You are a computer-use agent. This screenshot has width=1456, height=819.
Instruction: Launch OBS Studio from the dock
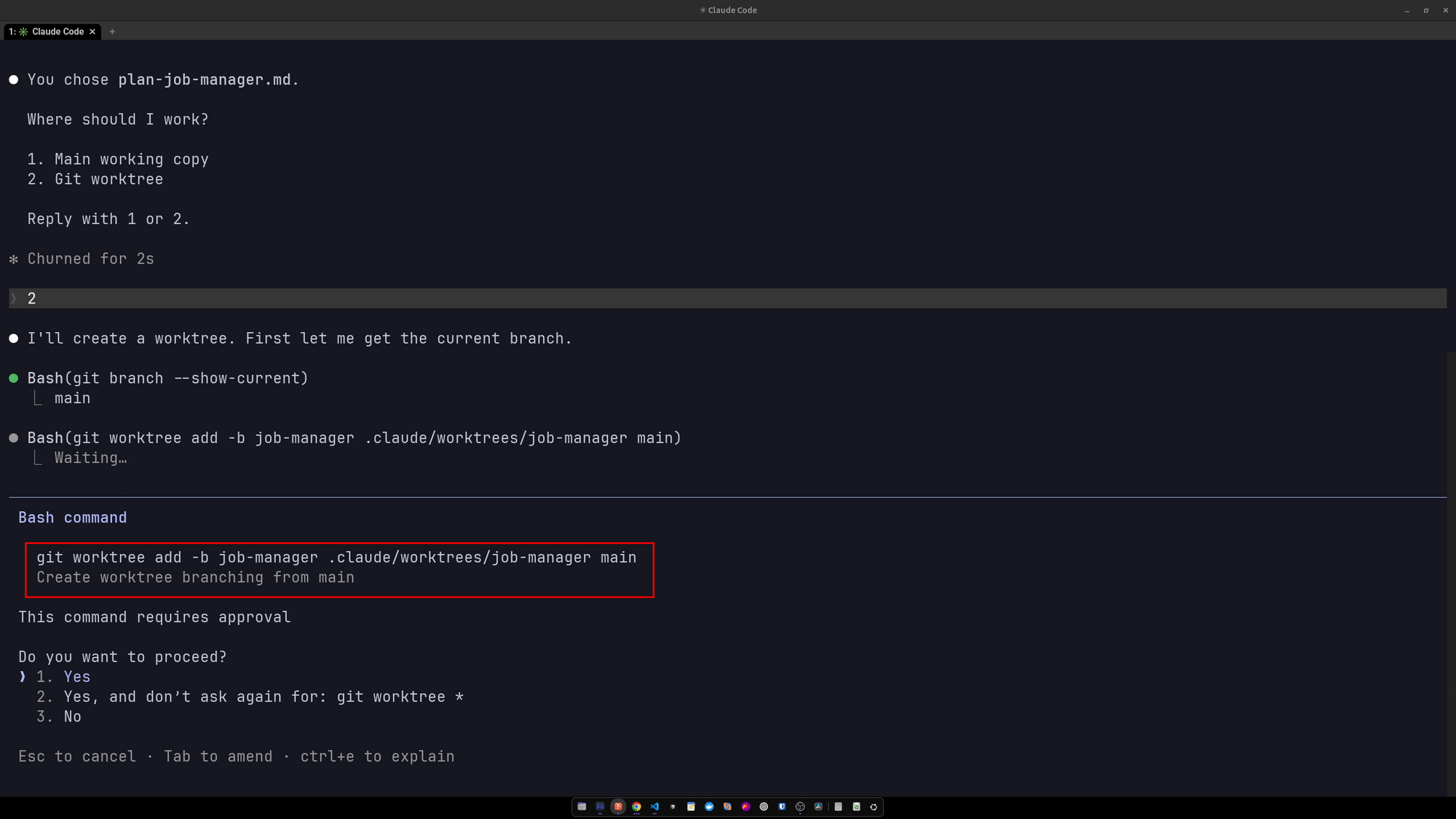click(800, 807)
